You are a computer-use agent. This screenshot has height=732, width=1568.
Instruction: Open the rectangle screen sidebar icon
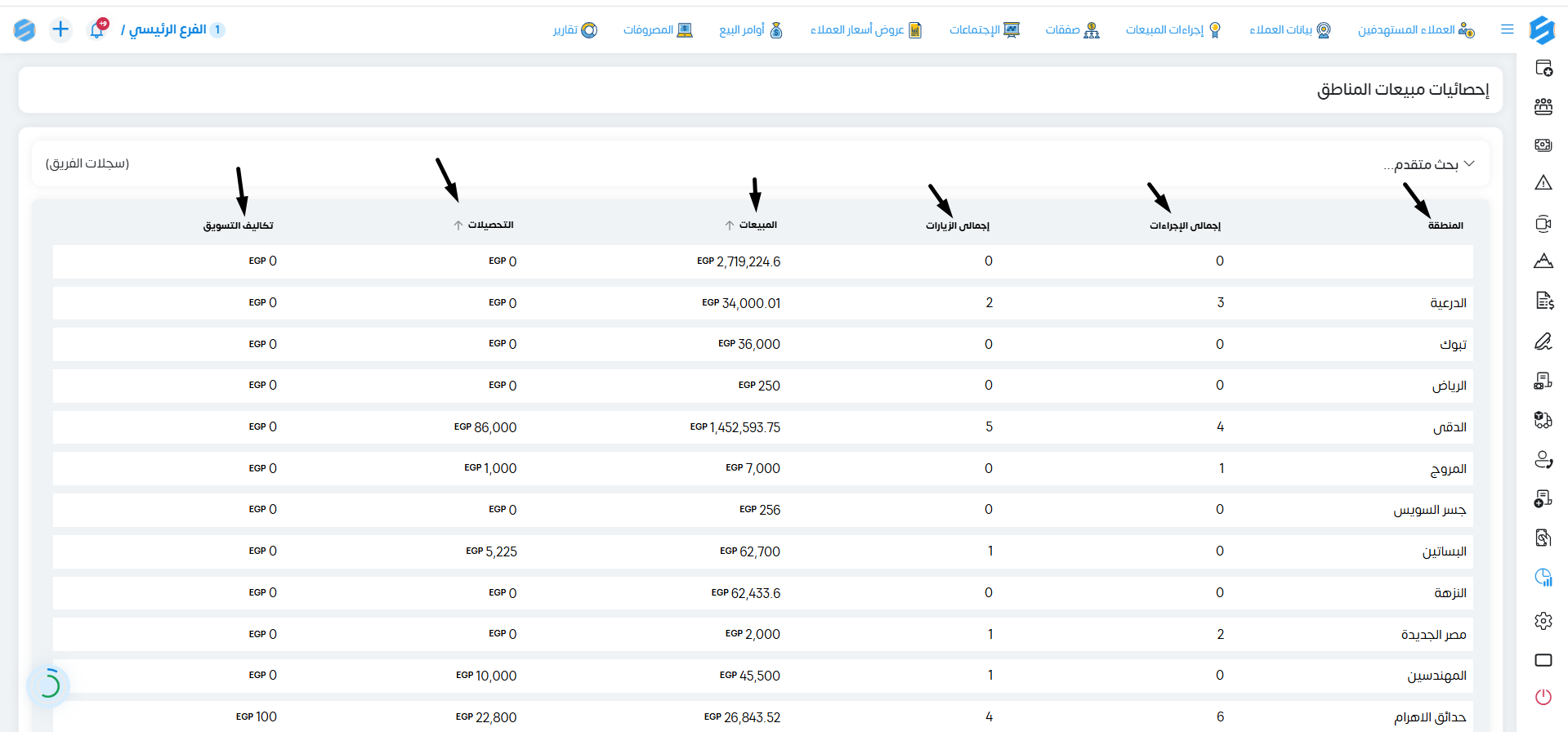(1543, 660)
